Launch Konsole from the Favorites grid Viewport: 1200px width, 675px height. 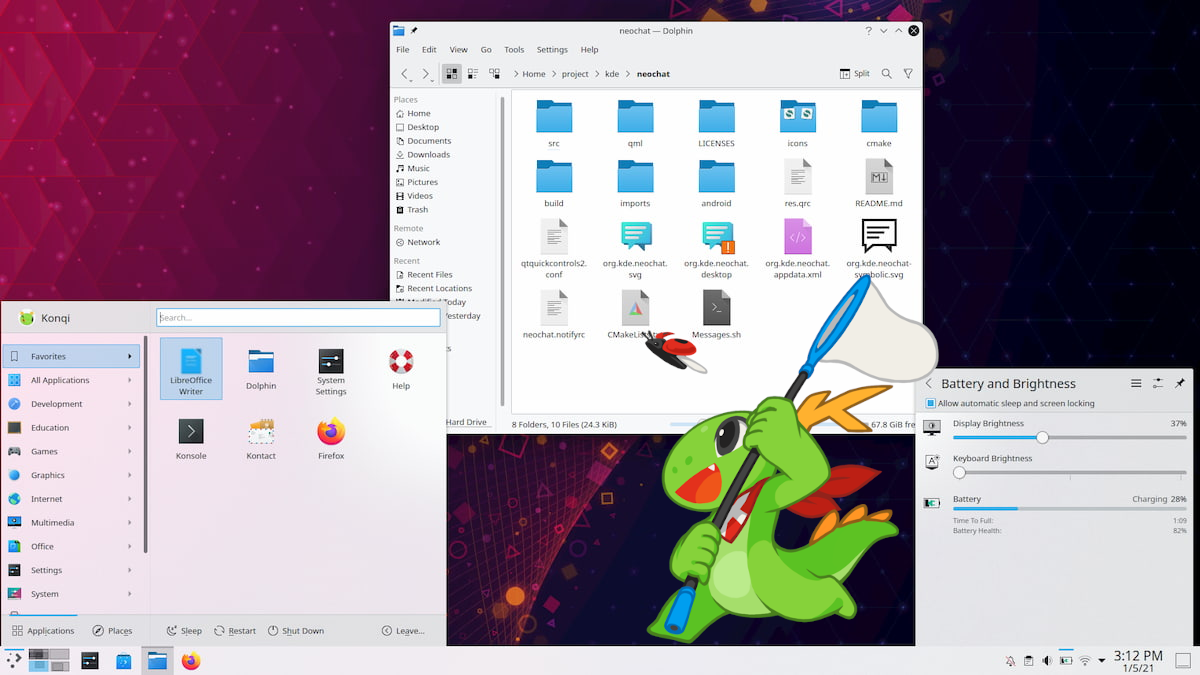tap(191, 438)
